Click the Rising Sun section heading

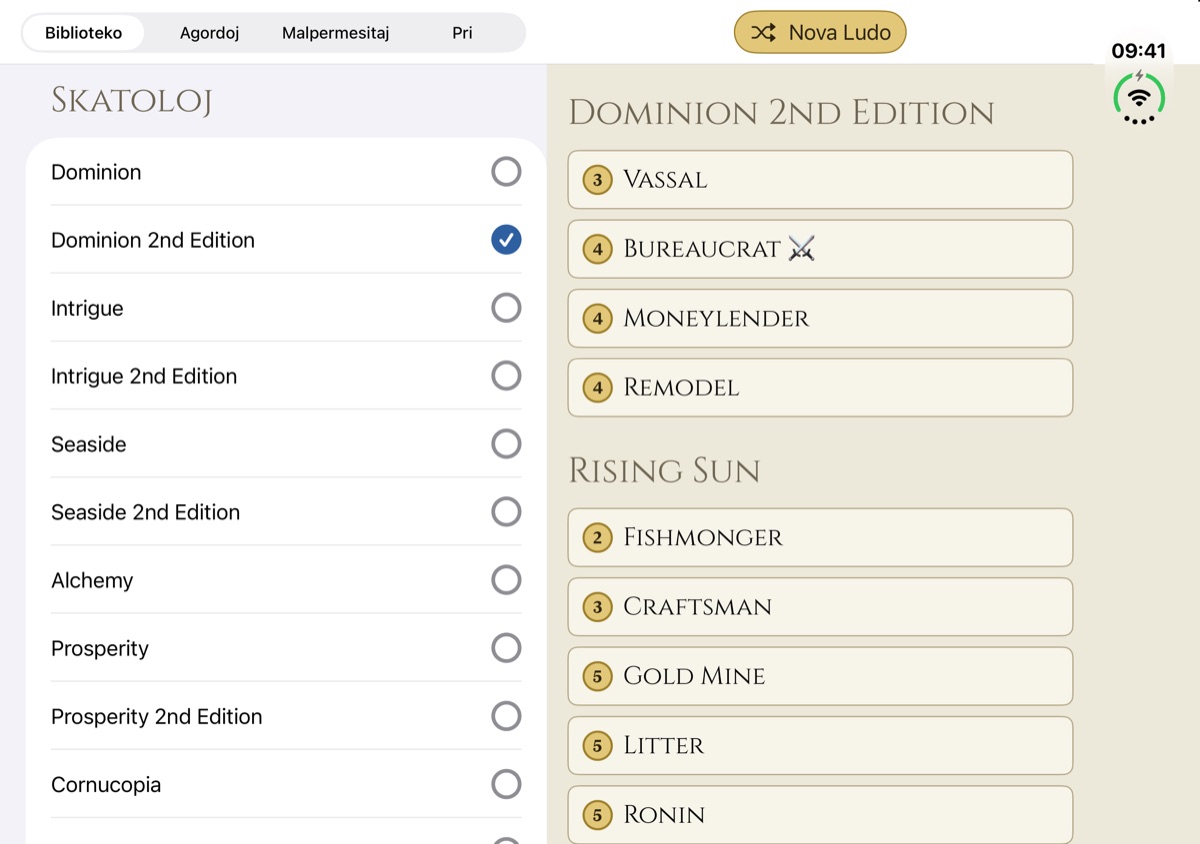click(664, 471)
